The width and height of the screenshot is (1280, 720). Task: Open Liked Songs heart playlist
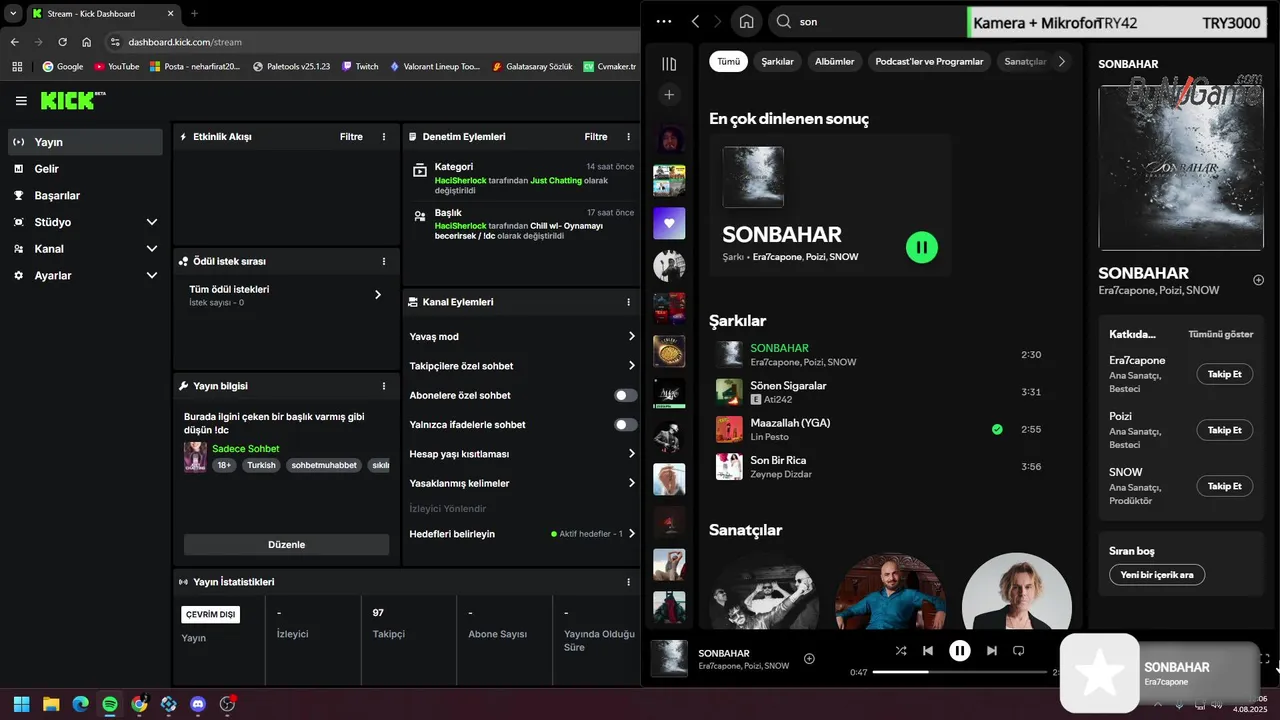(x=669, y=223)
